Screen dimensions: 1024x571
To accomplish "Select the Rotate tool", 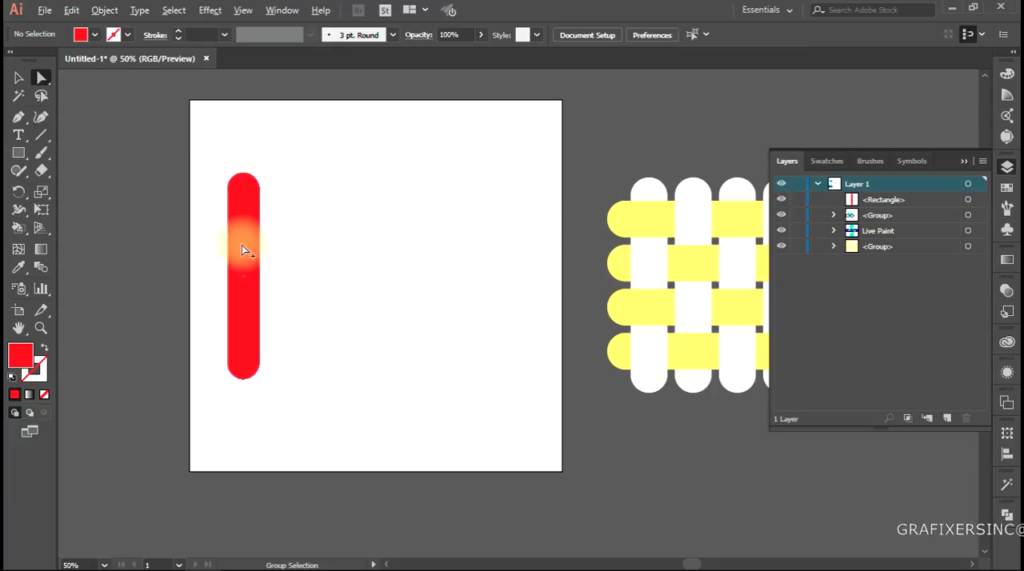I will [18, 192].
